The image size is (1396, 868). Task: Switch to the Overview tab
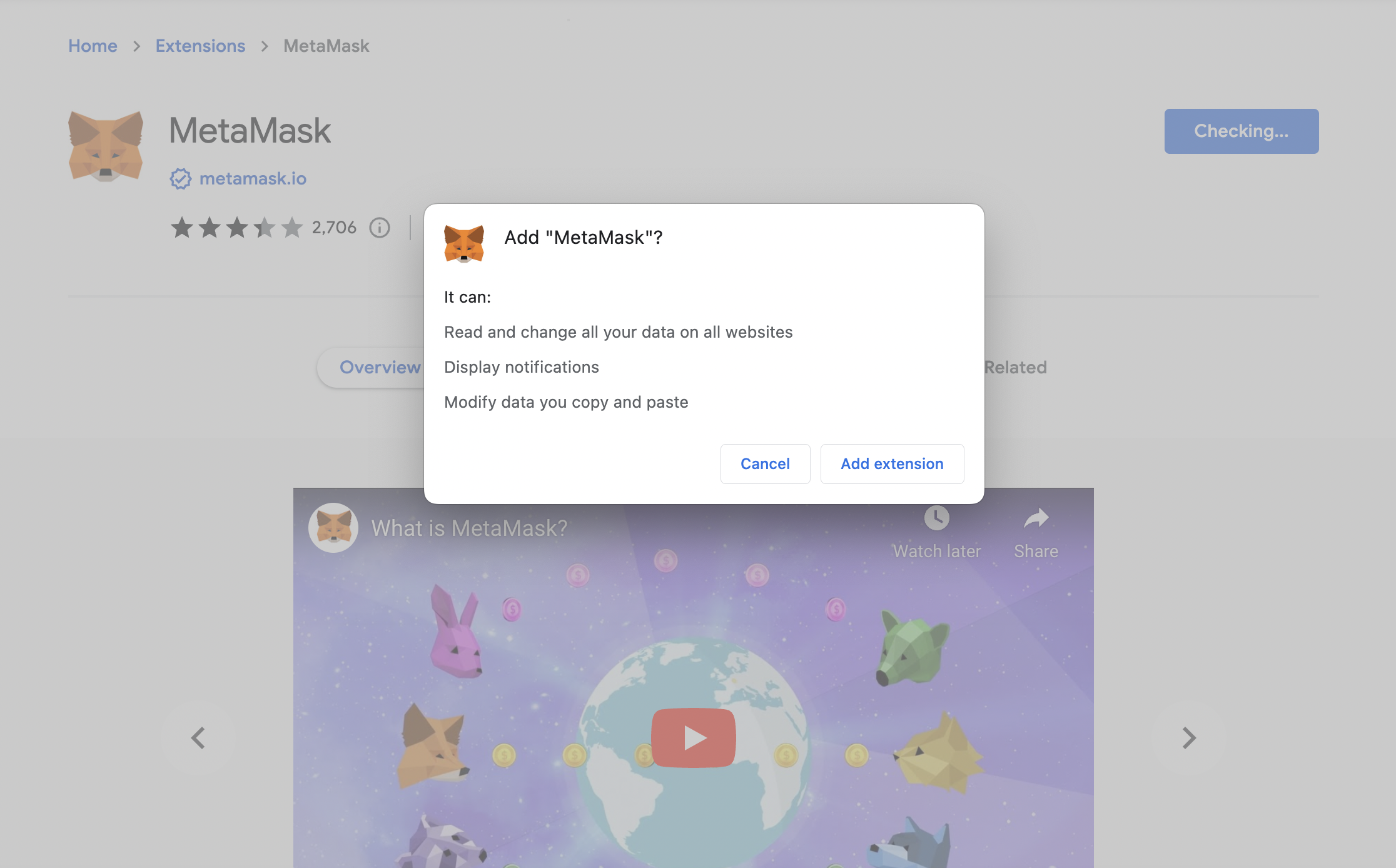(380, 367)
